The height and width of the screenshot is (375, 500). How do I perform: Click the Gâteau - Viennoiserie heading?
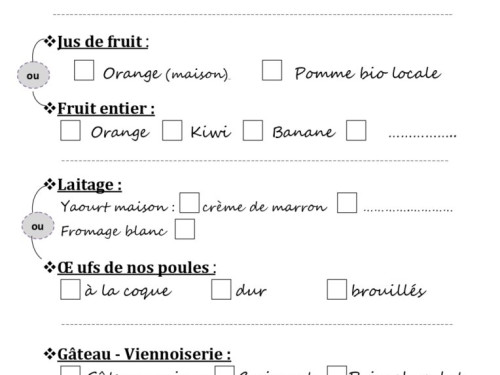[x=144, y=354]
